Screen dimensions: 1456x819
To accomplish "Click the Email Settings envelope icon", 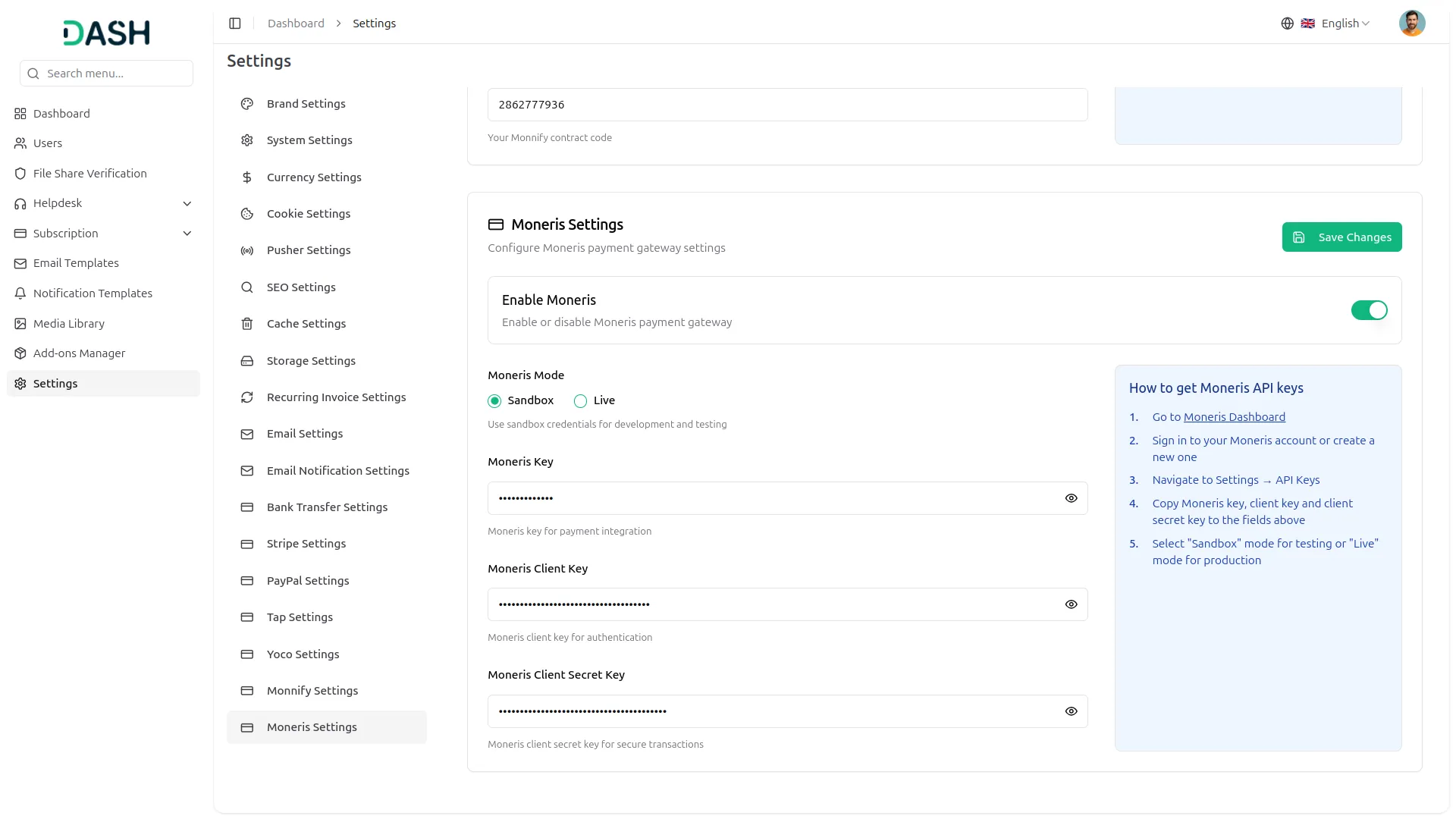I will 247,434.
